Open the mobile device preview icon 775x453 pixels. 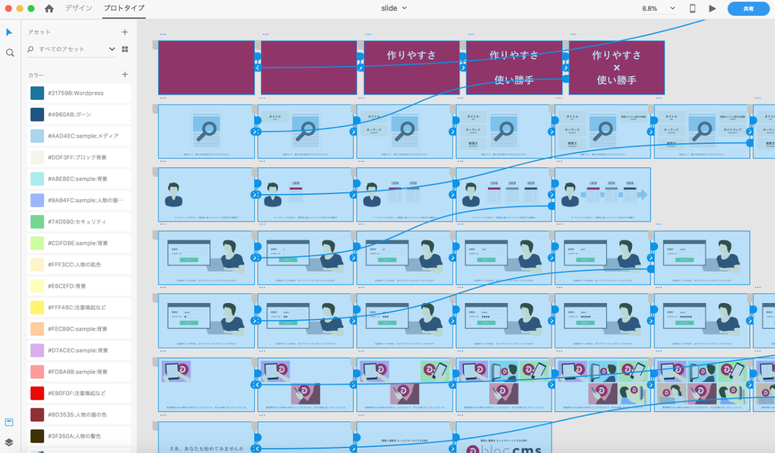pyautogui.click(x=692, y=8)
